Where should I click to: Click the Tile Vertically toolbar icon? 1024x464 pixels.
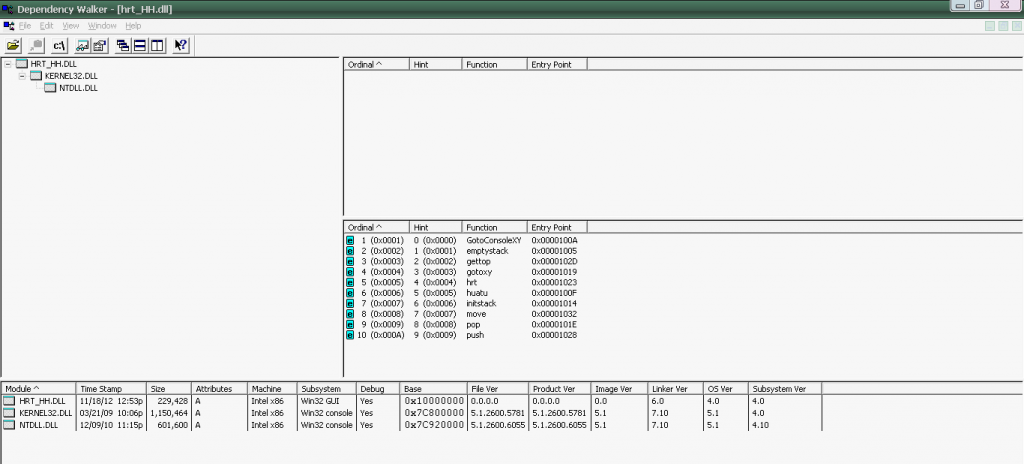click(x=157, y=46)
